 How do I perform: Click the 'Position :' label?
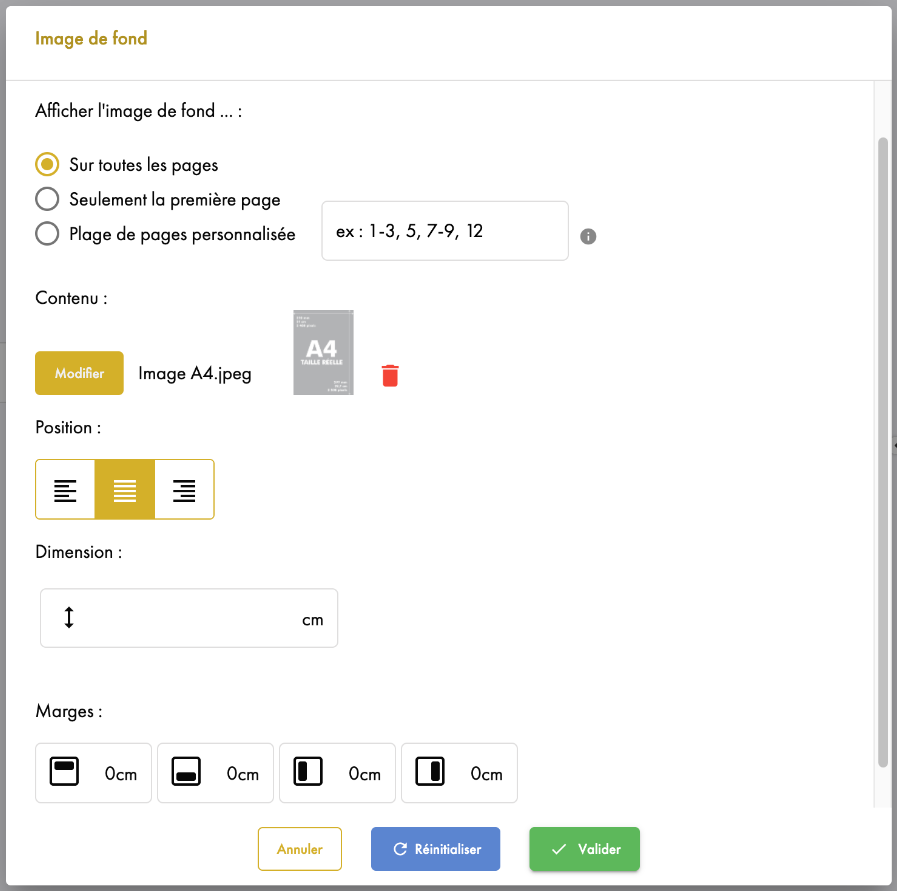[68, 427]
